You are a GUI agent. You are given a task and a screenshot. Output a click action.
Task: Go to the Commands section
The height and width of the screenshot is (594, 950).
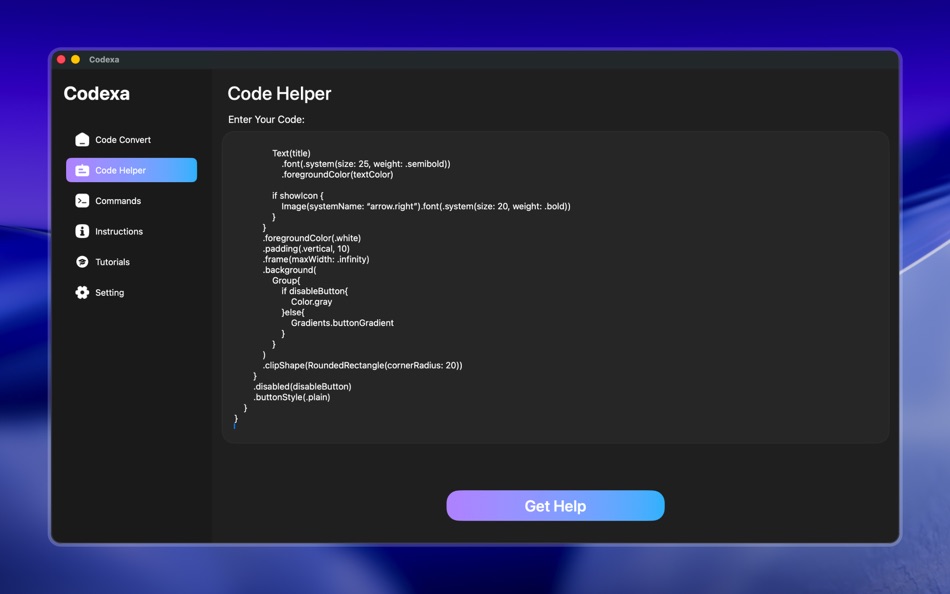tap(131, 201)
